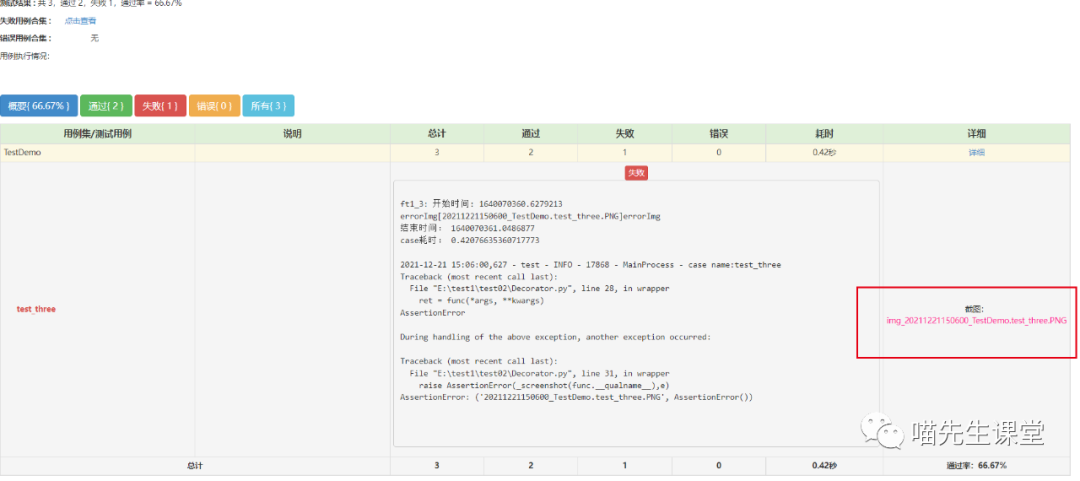The image size is (1080, 481).
Task: Click the 通过率: 66.67% footer cell
Action: click(977, 466)
